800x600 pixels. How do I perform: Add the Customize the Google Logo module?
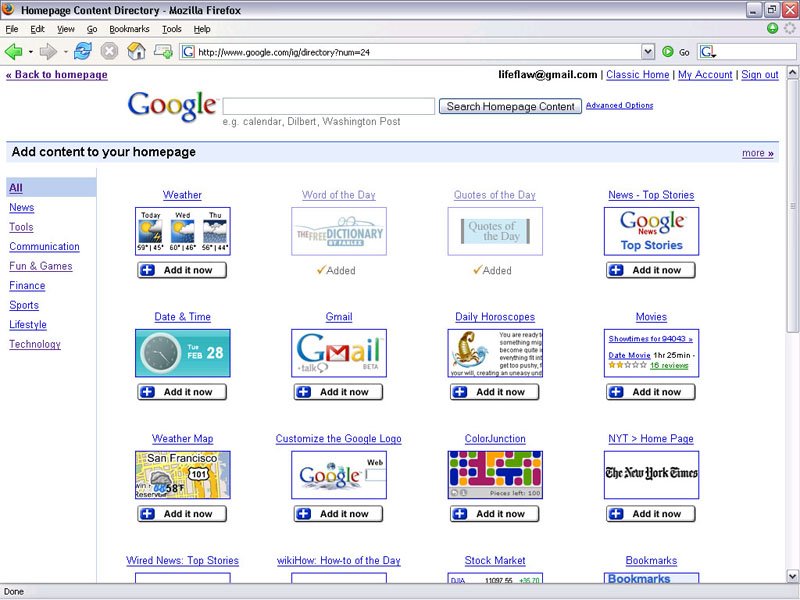338,514
